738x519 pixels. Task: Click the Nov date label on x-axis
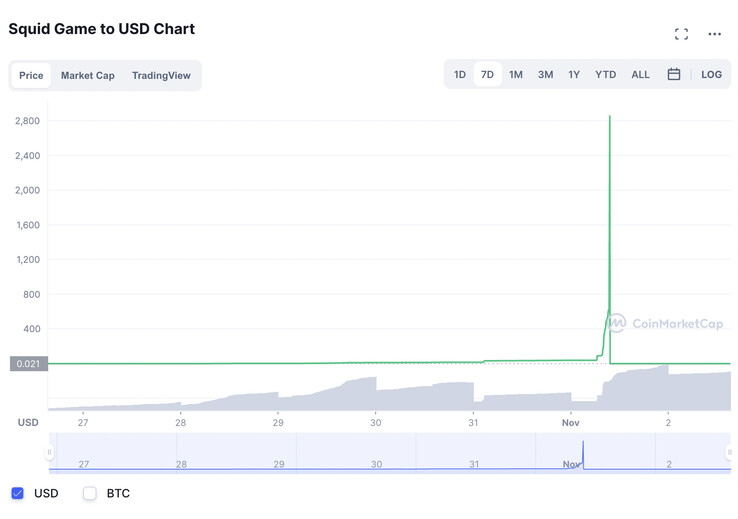[x=570, y=423]
